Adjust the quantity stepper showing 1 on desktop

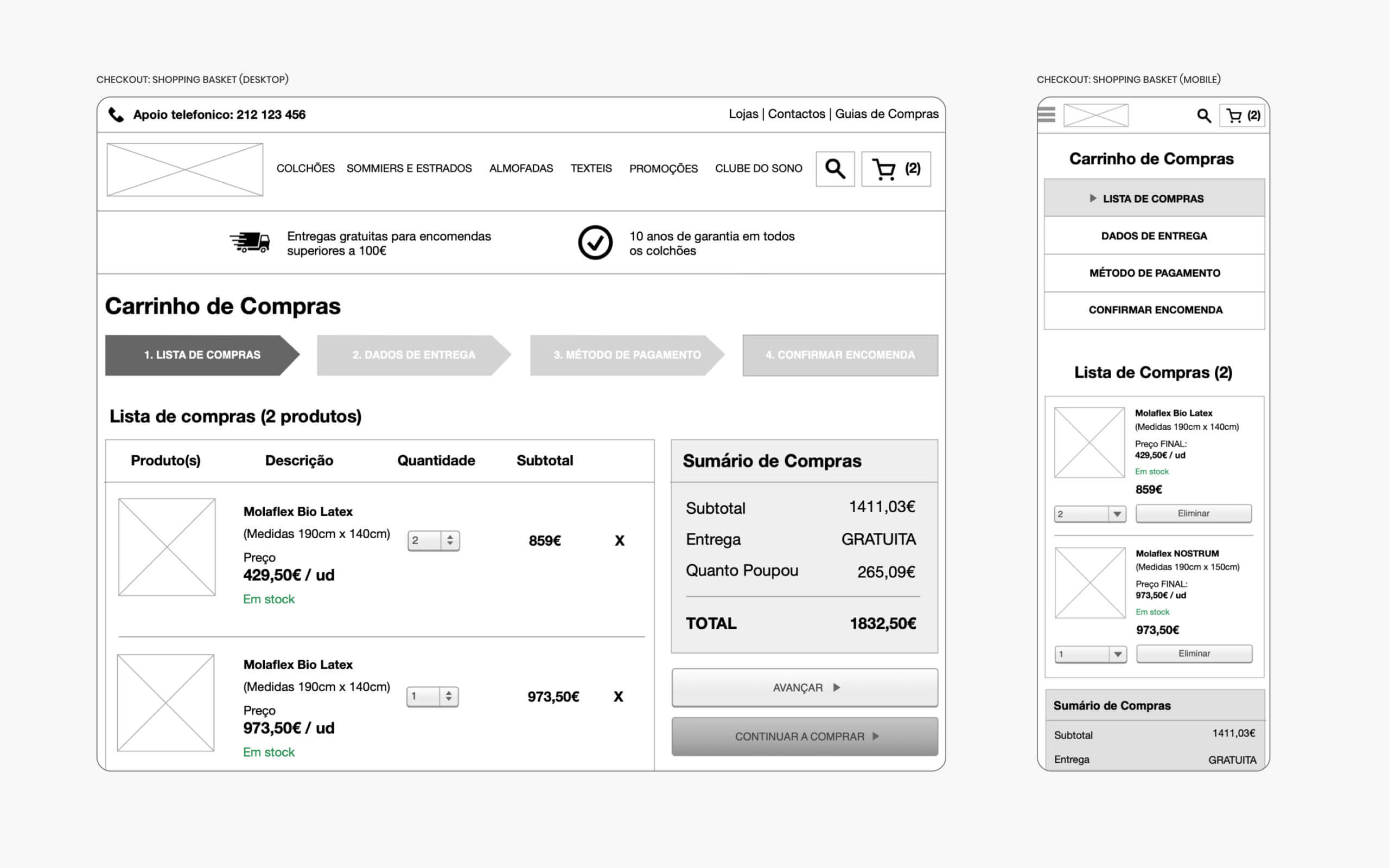click(432, 697)
